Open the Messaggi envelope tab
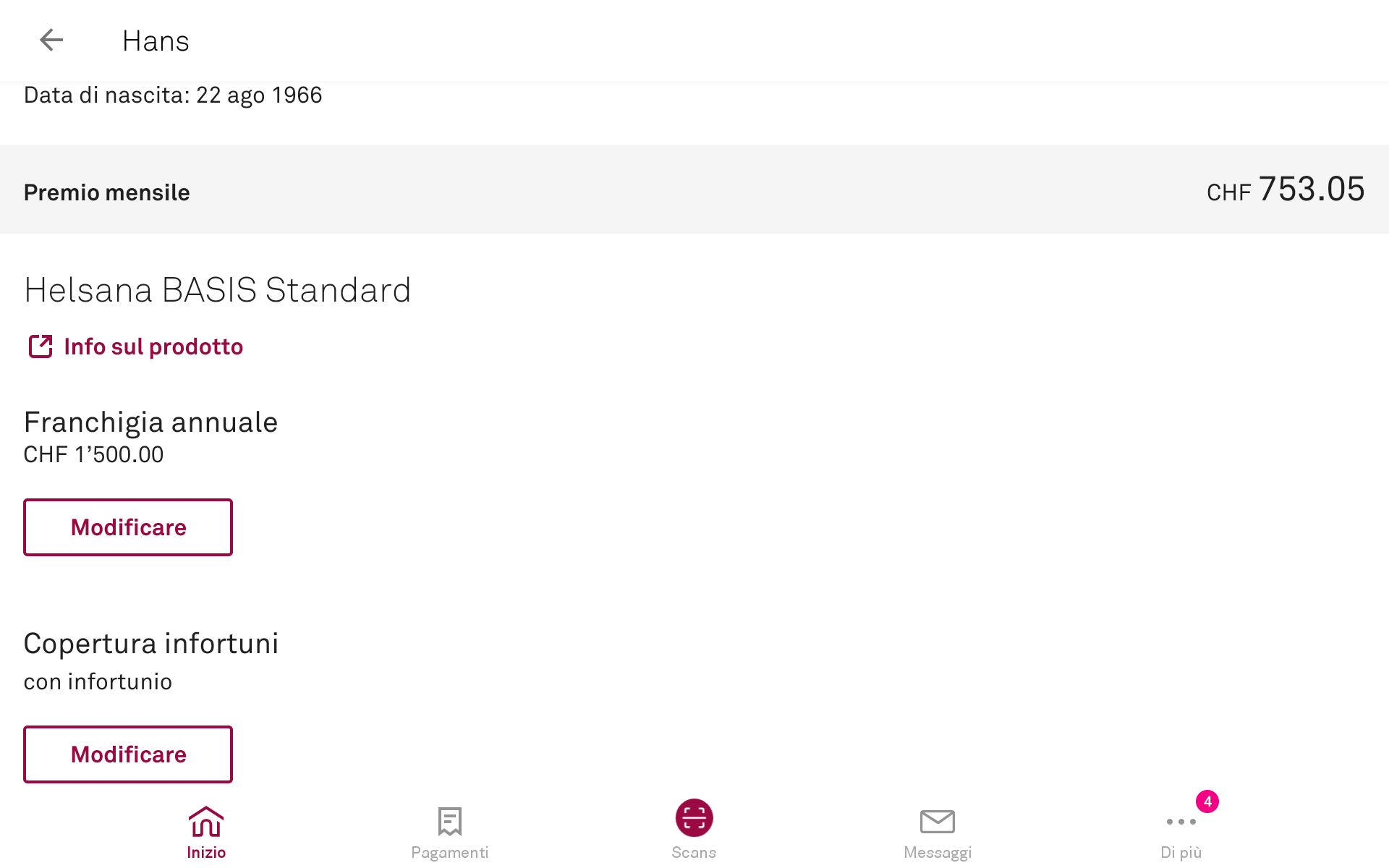 click(x=937, y=832)
